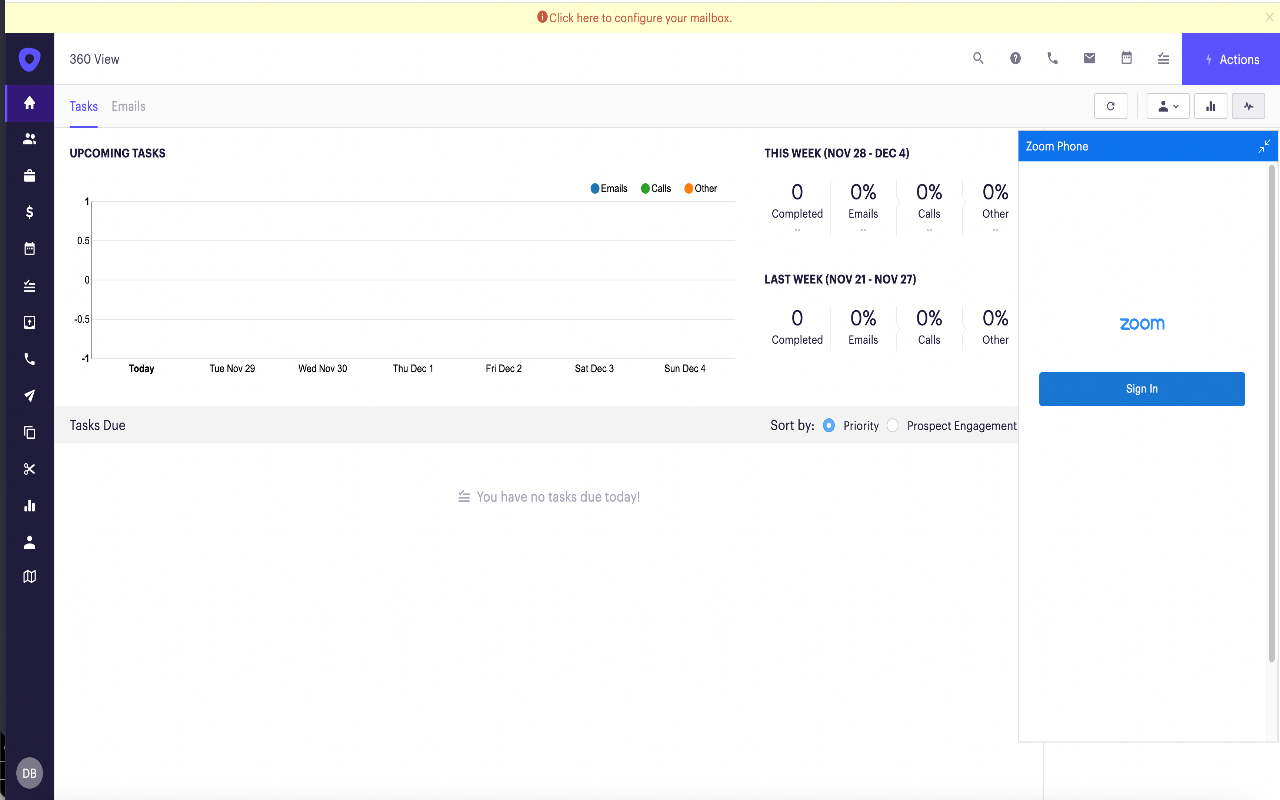Select the Tasks tab
The width and height of the screenshot is (1280, 800).
click(x=83, y=106)
